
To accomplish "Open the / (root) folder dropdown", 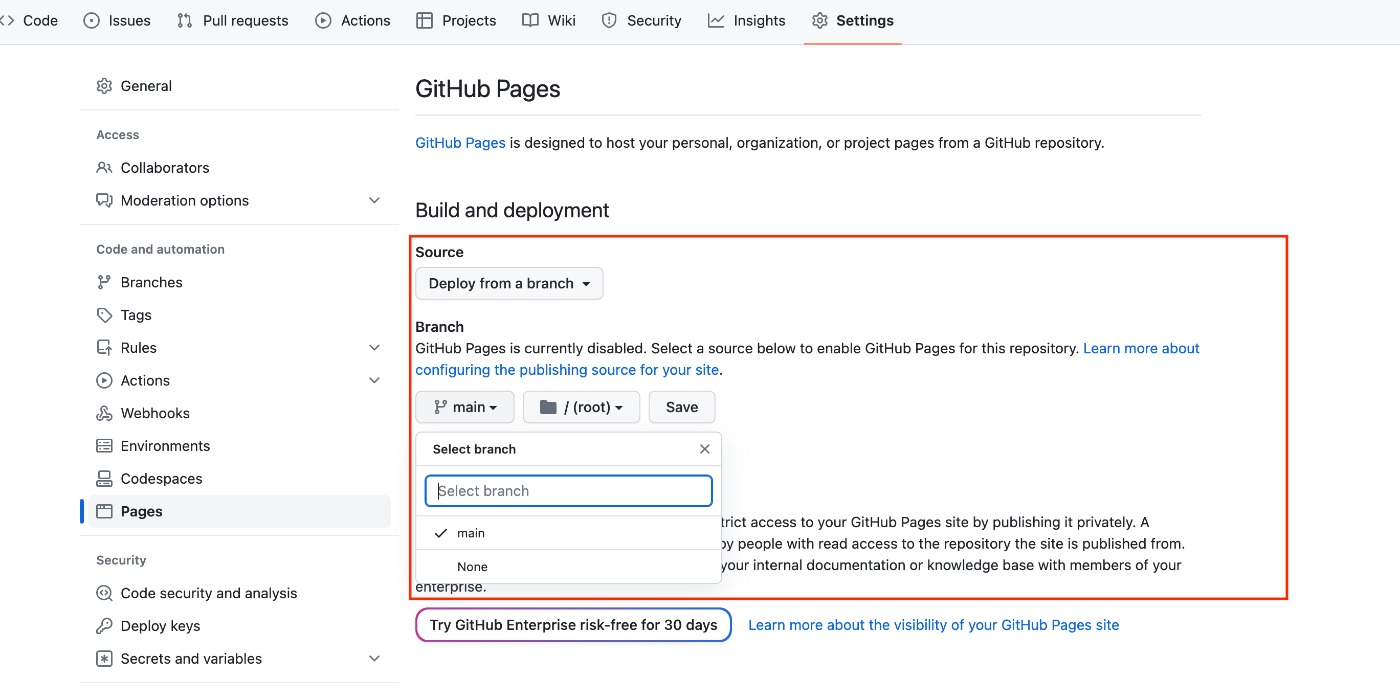I will (581, 407).
